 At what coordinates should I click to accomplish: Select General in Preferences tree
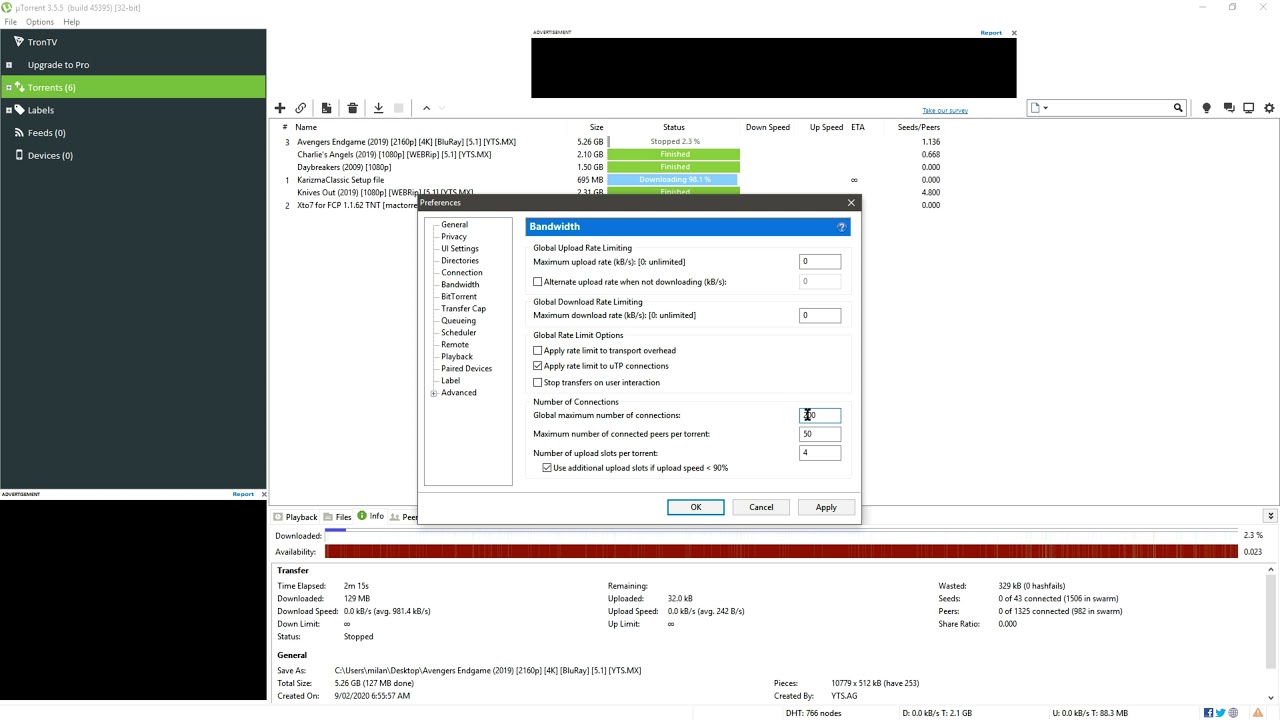[x=454, y=225]
